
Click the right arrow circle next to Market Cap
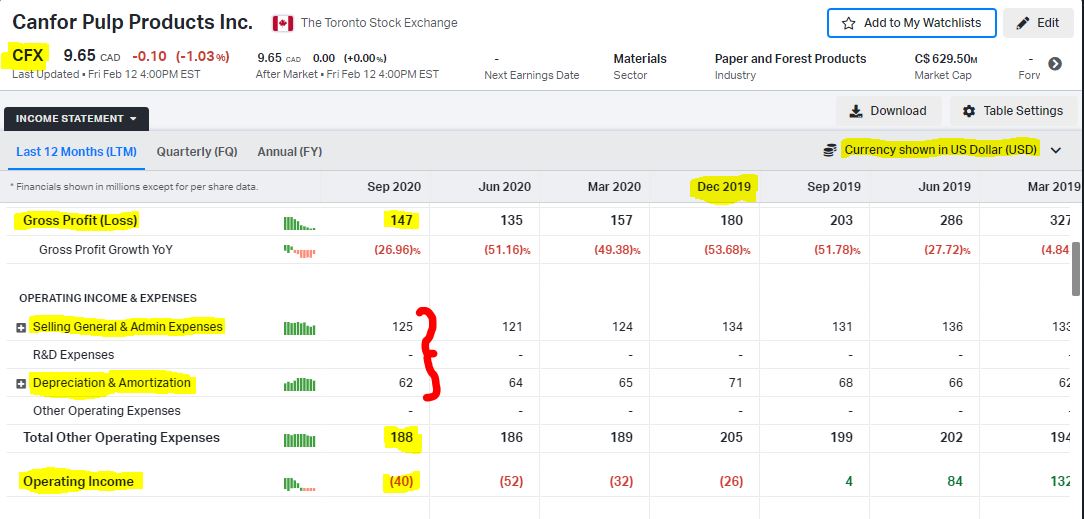tap(1055, 64)
